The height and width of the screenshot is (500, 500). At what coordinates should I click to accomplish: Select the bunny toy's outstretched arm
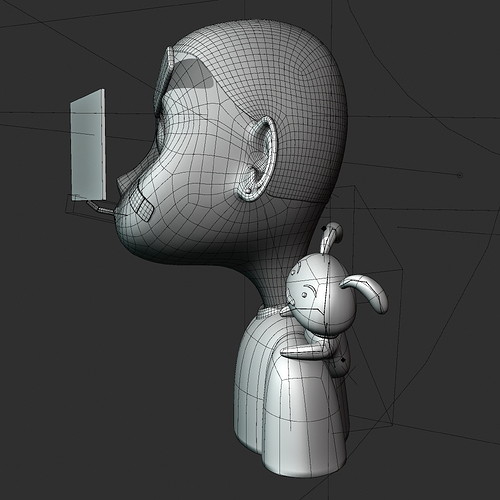(305, 352)
